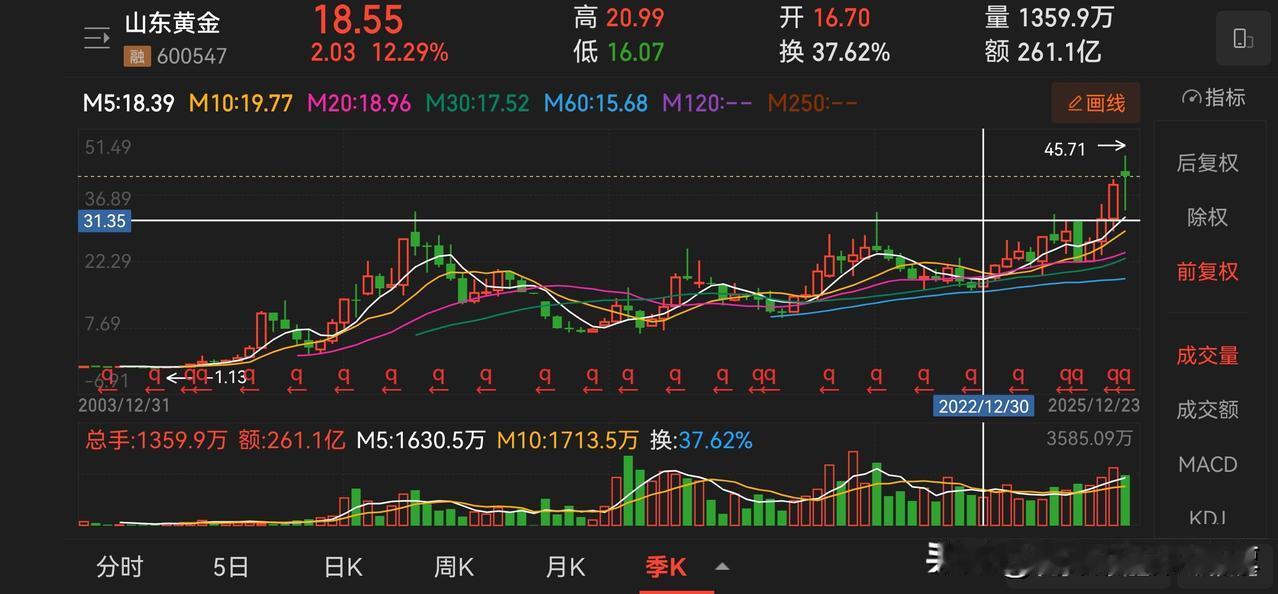Select 后复权 price adjustment
The height and width of the screenshot is (594, 1278).
tap(1207, 163)
